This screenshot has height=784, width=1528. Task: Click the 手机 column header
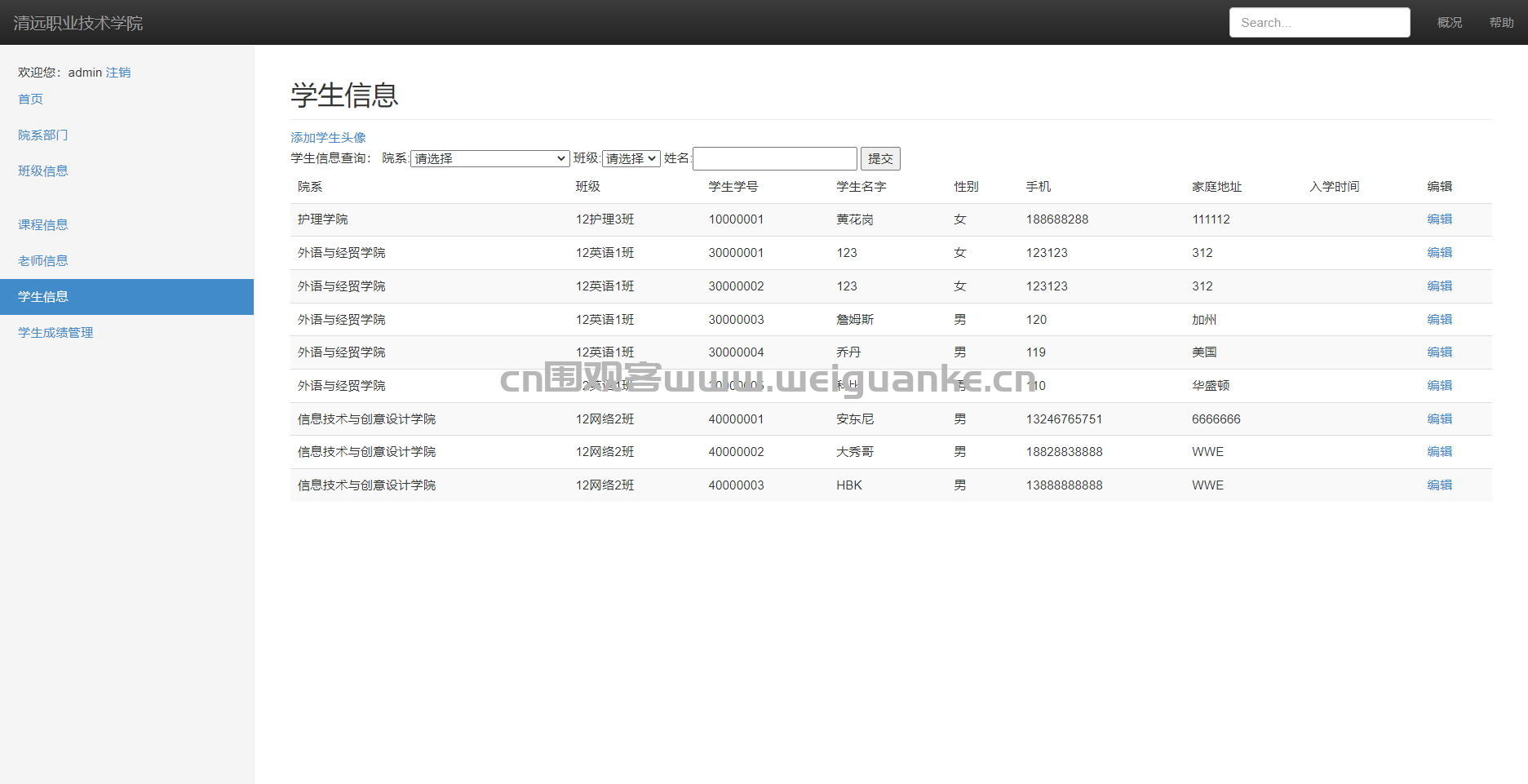[1038, 186]
